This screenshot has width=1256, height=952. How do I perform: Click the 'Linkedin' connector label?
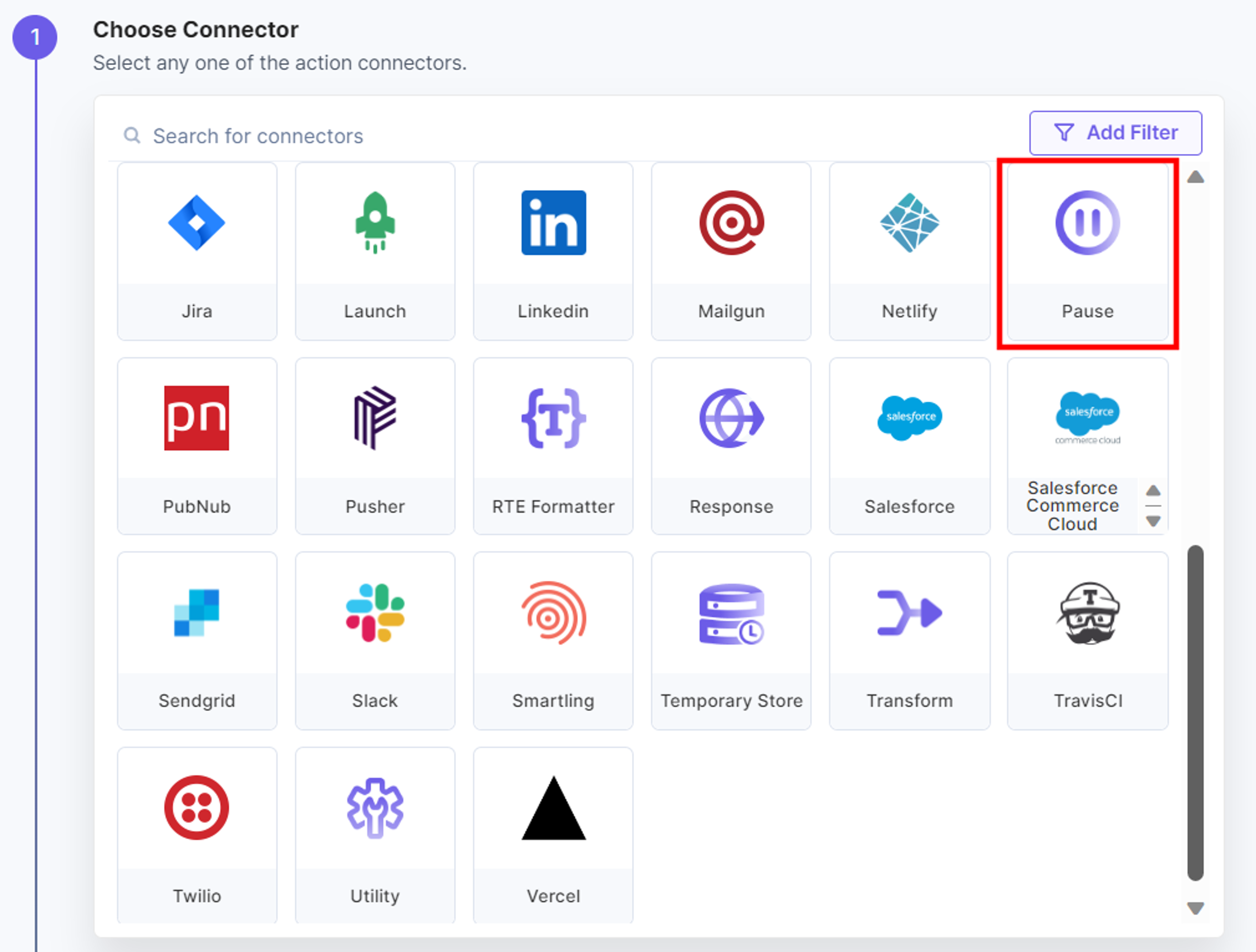553,311
